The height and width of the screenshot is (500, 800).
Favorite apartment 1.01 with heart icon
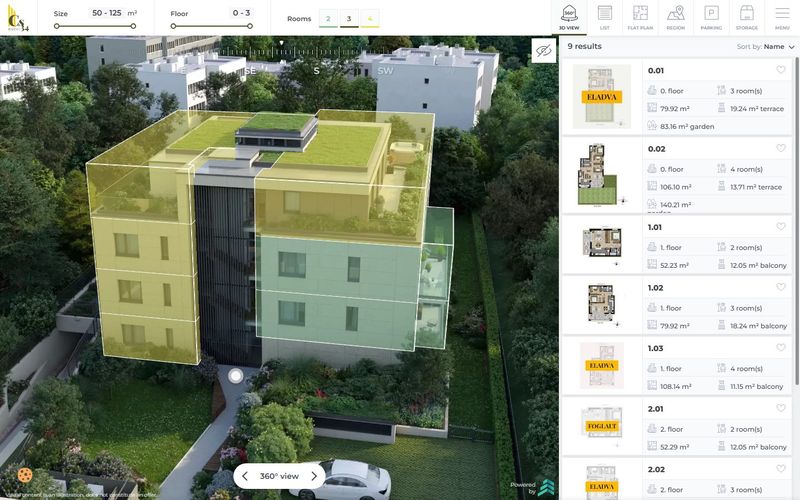pos(781,227)
